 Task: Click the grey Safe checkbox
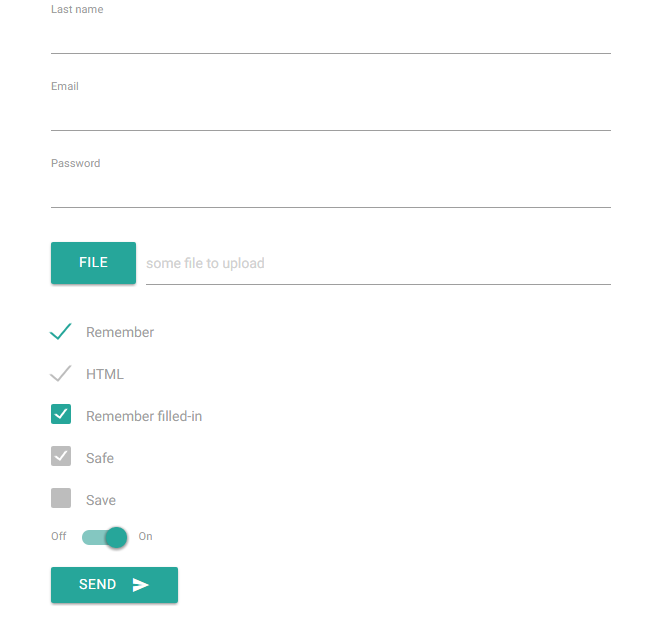click(61, 457)
